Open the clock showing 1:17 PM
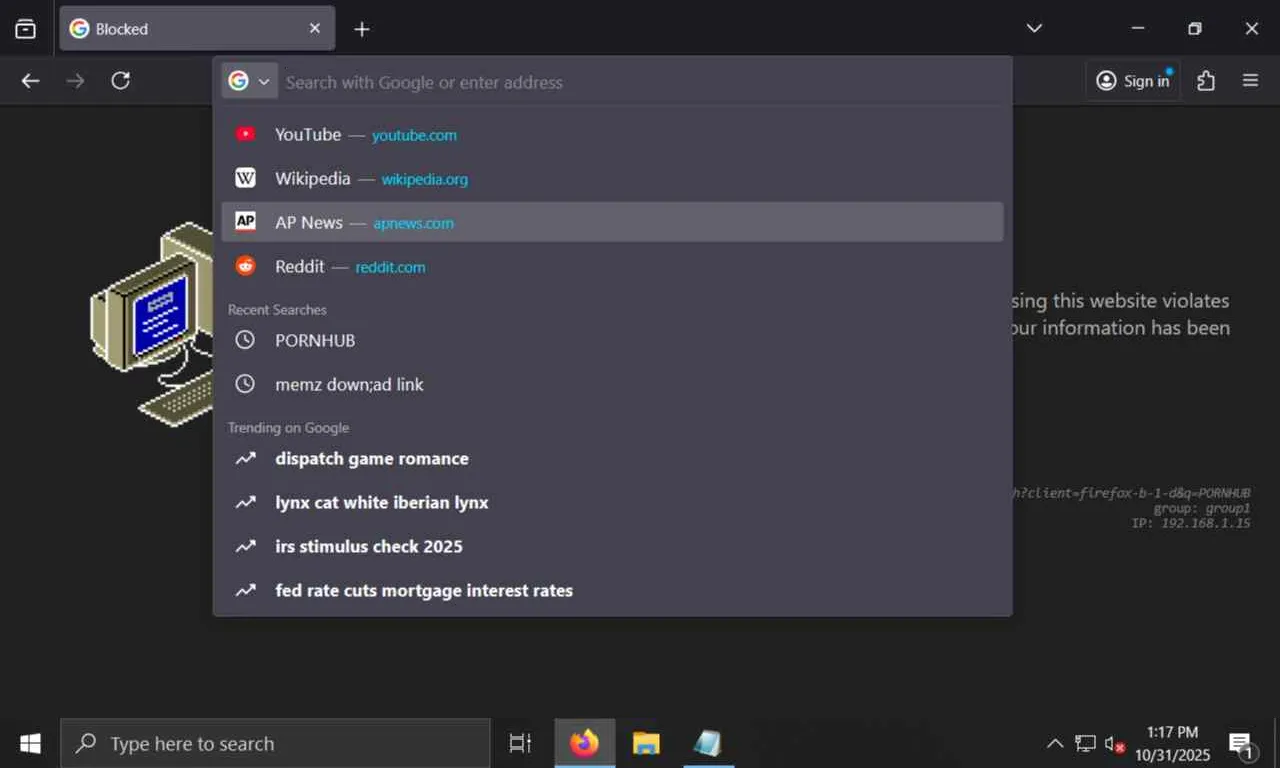Screen dimensions: 1280x768 pyautogui.click(x=1172, y=743)
